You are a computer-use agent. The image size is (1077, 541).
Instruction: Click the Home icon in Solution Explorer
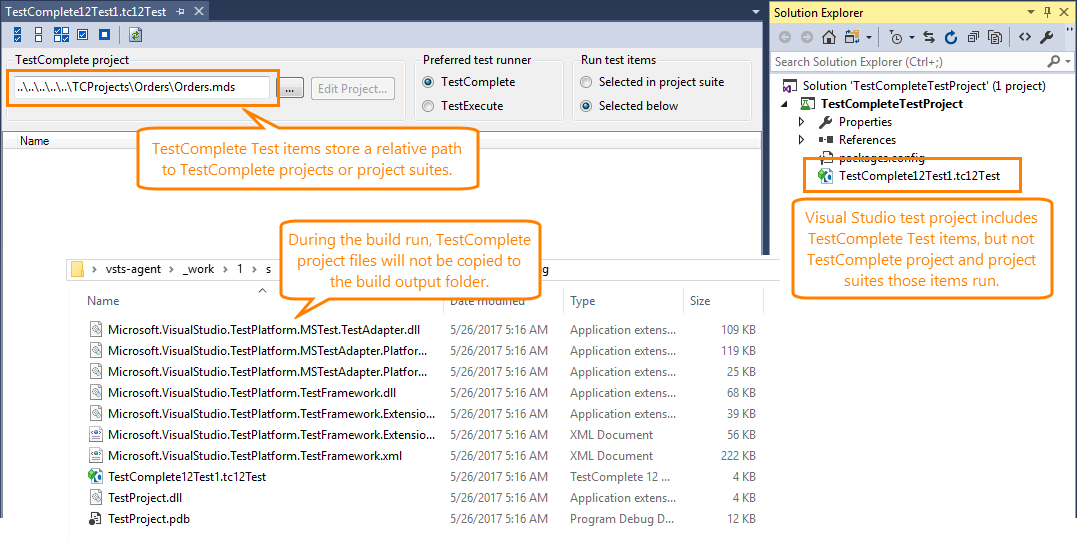[x=828, y=37]
